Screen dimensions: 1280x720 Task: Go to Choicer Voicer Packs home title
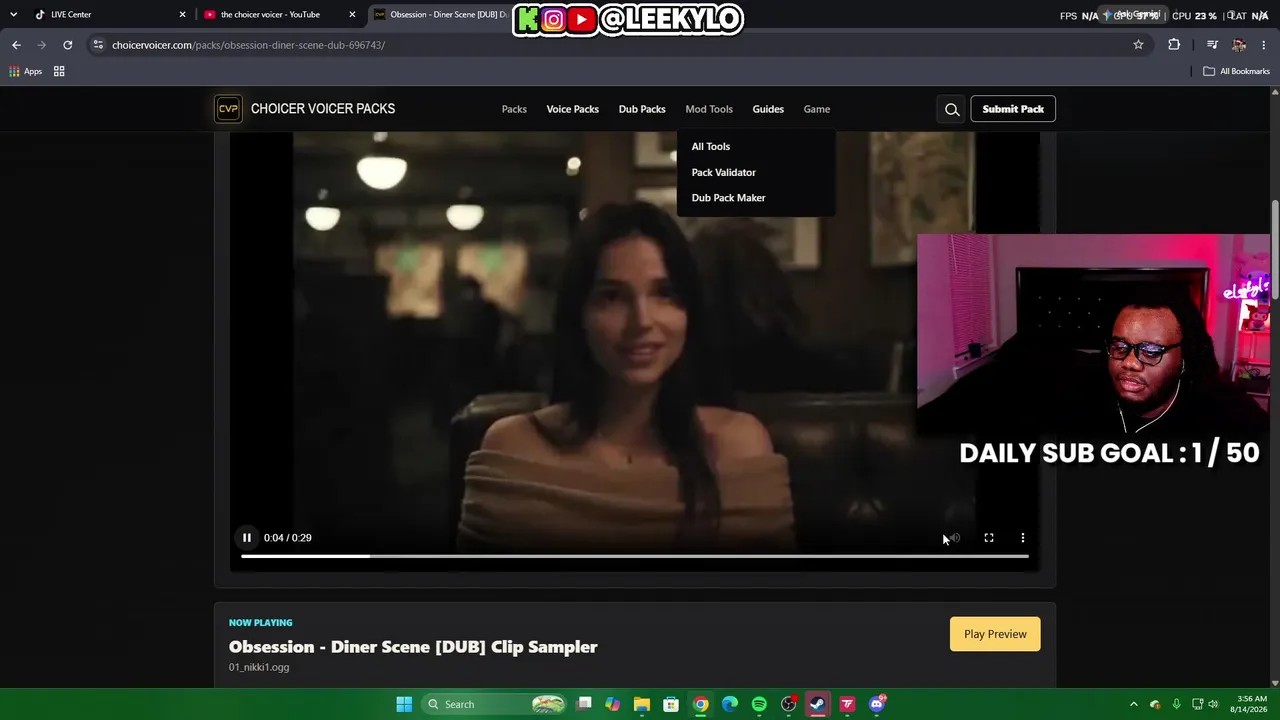click(323, 109)
